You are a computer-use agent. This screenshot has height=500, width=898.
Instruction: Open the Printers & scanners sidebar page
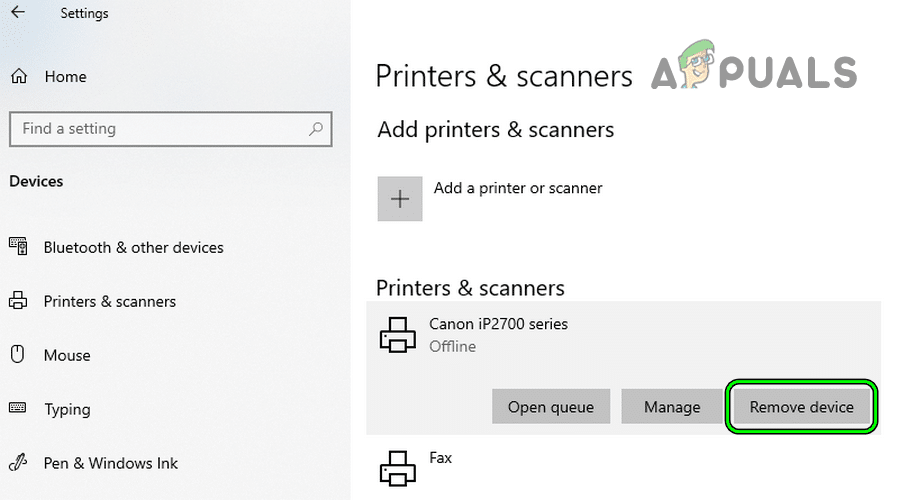pyautogui.click(x=109, y=301)
